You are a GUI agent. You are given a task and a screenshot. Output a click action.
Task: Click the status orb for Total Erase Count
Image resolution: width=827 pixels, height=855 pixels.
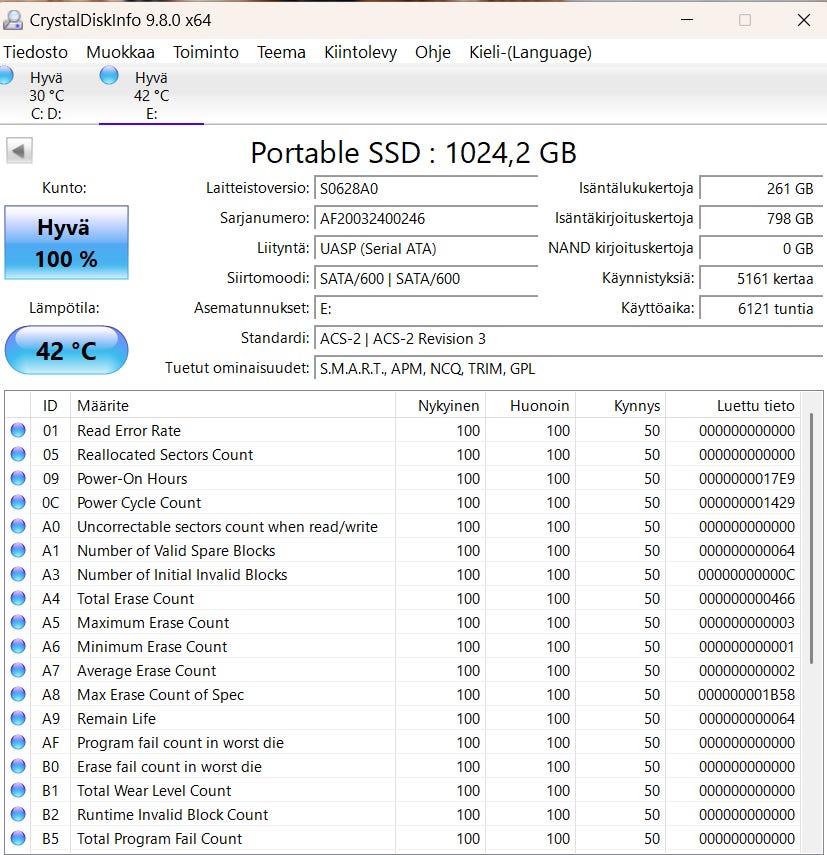[x=18, y=598]
